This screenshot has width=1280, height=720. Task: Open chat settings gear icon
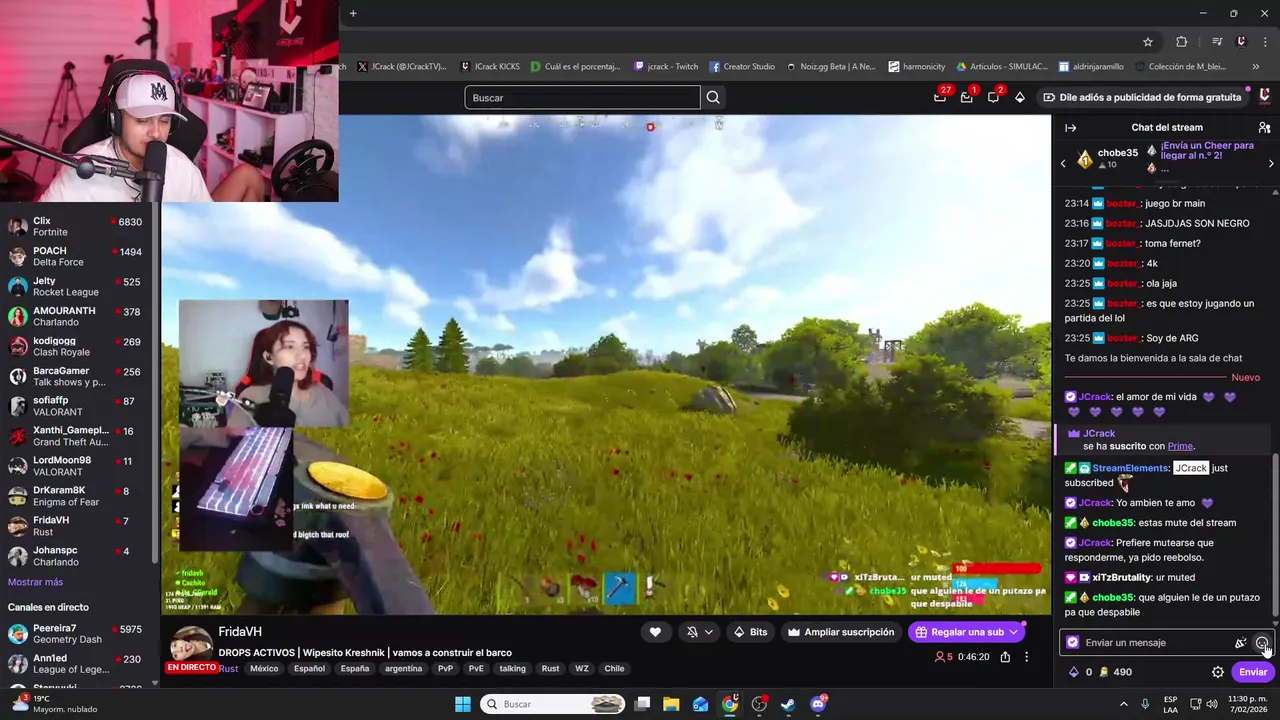coord(1218,672)
